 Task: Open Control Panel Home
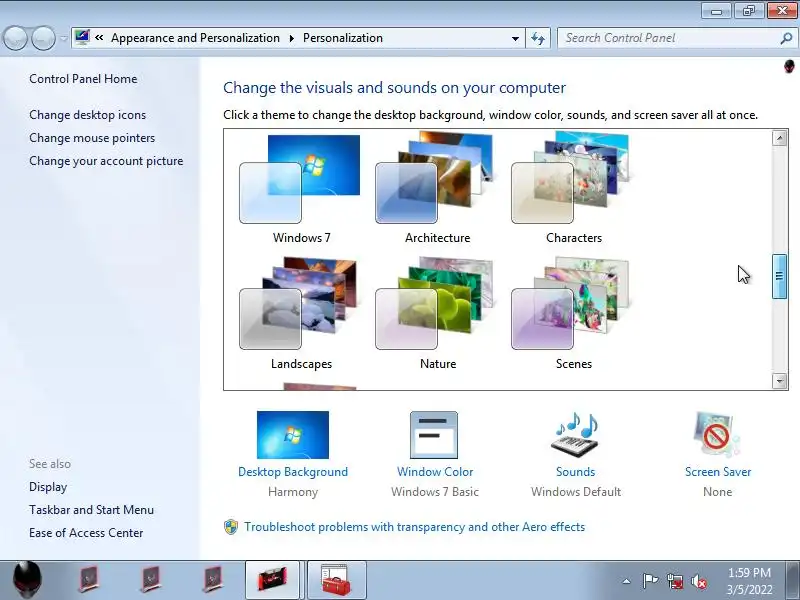coord(83,79)
